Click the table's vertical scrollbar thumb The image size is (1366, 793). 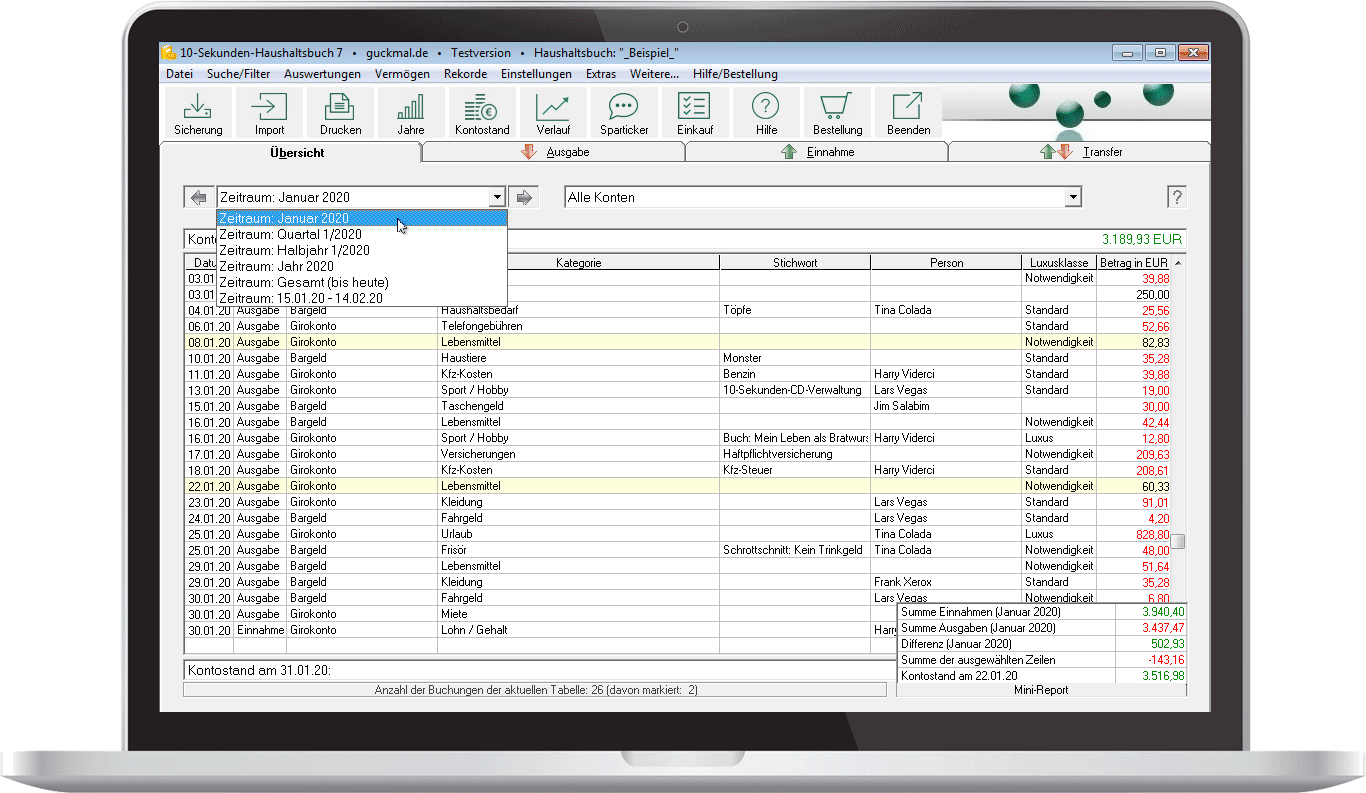1179,542
